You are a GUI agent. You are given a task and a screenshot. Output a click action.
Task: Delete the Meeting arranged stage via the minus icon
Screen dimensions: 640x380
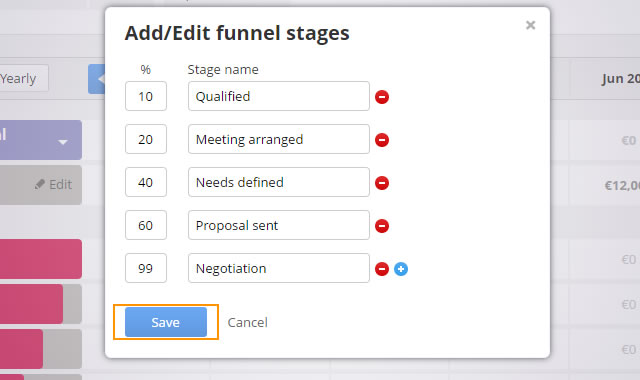tap(382, 140)
